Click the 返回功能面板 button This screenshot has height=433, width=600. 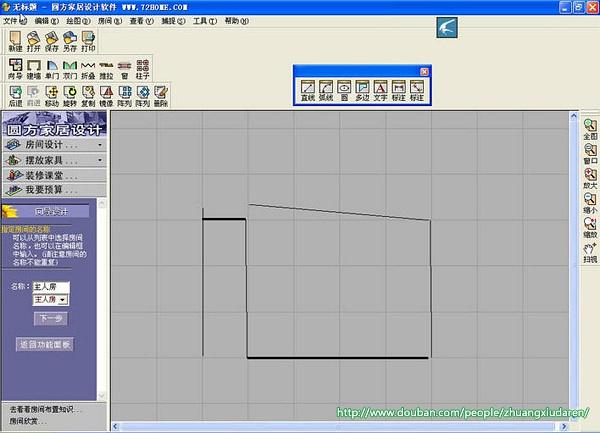click(46, 344)
